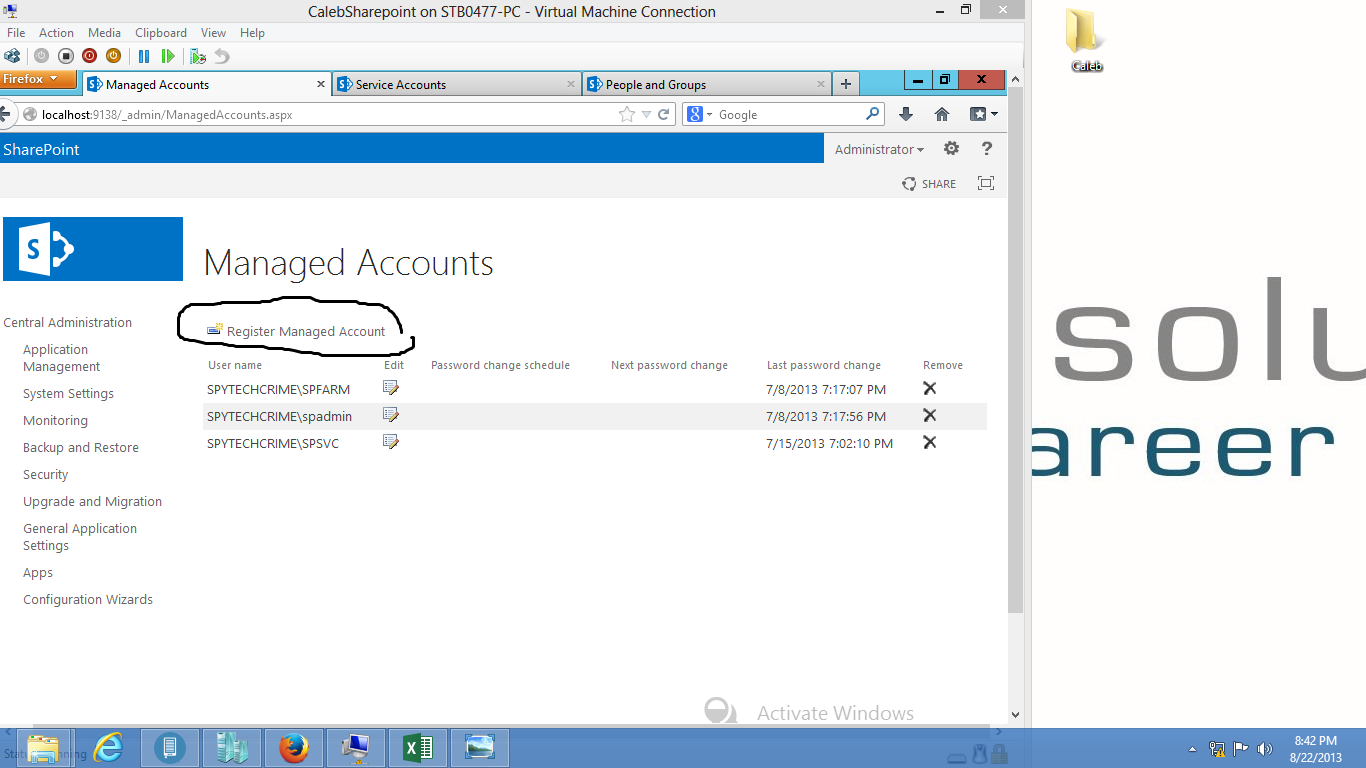Viewport: 1366px width, 768px height.
Task: Go to General Application Settings
Action: (x=80, y=537)
